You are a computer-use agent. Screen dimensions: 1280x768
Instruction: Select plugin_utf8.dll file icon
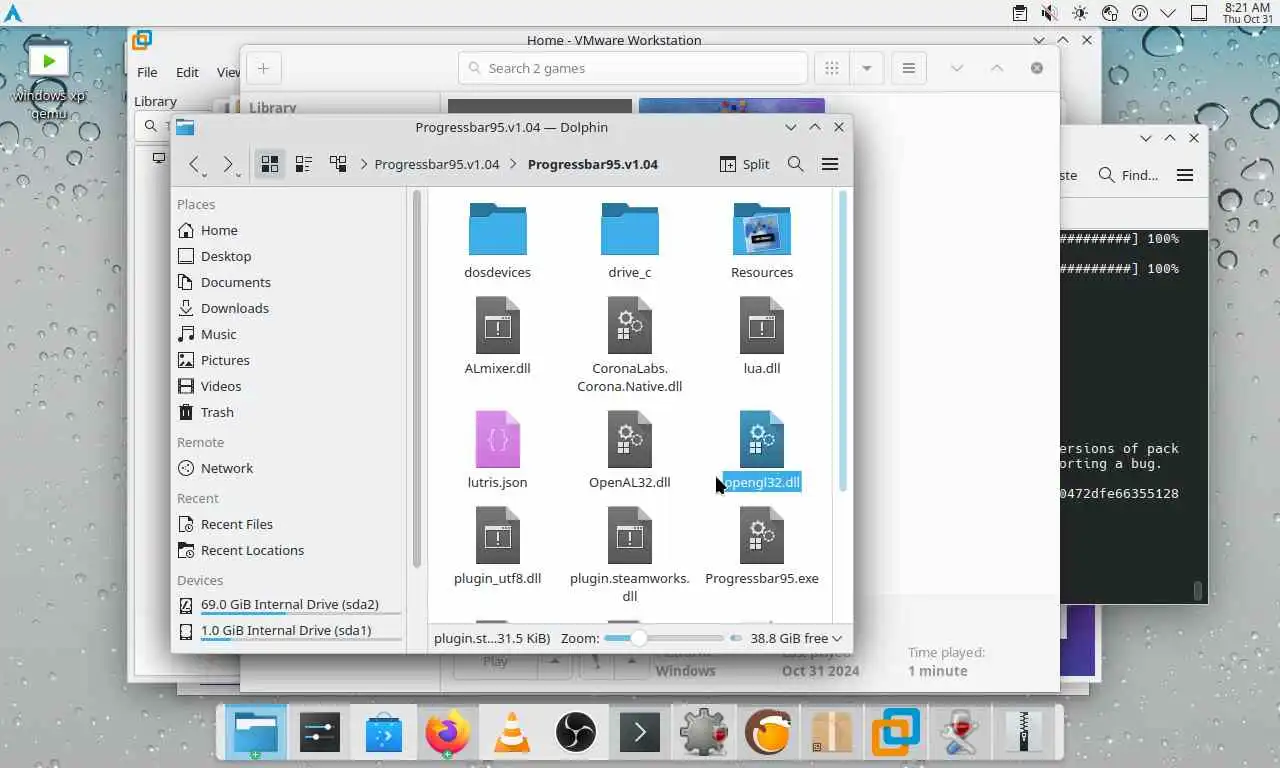click(498, 535)
